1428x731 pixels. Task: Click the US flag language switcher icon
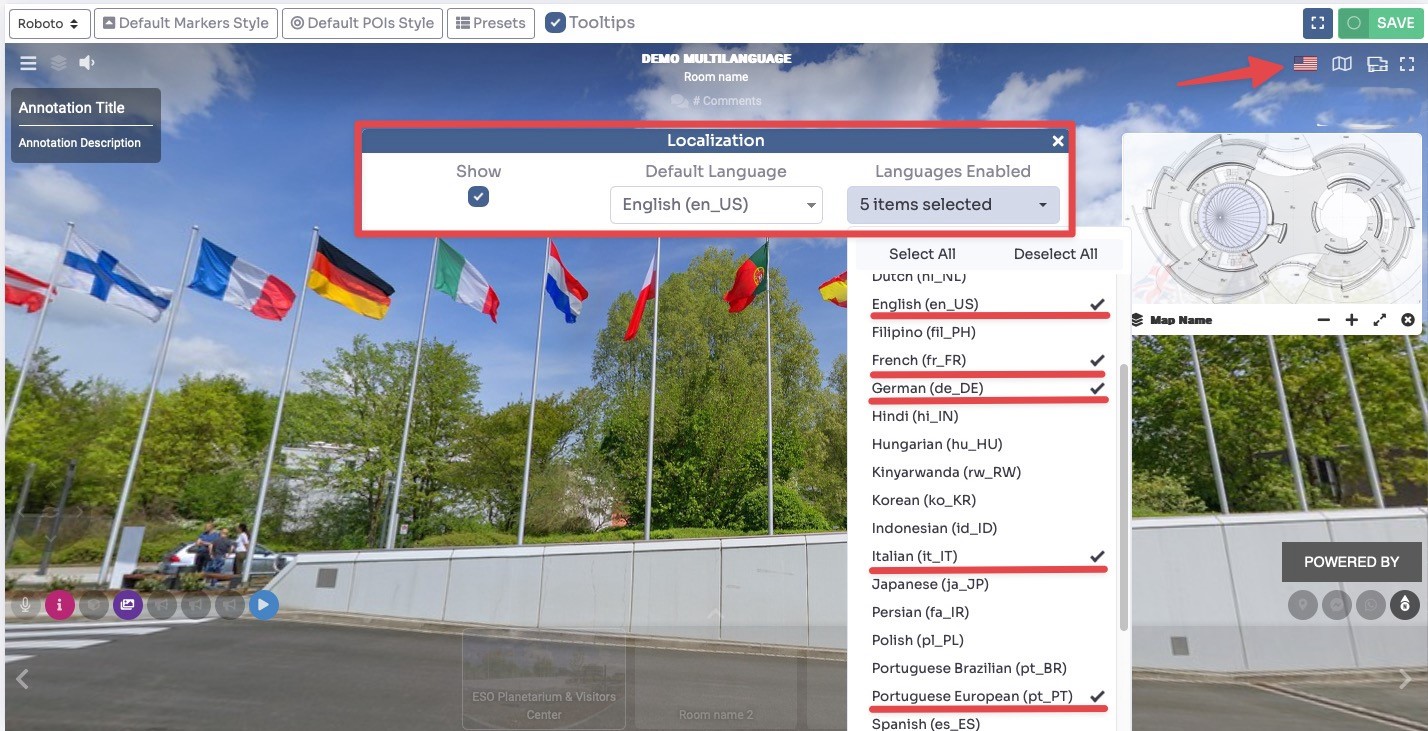[1305, 64]
